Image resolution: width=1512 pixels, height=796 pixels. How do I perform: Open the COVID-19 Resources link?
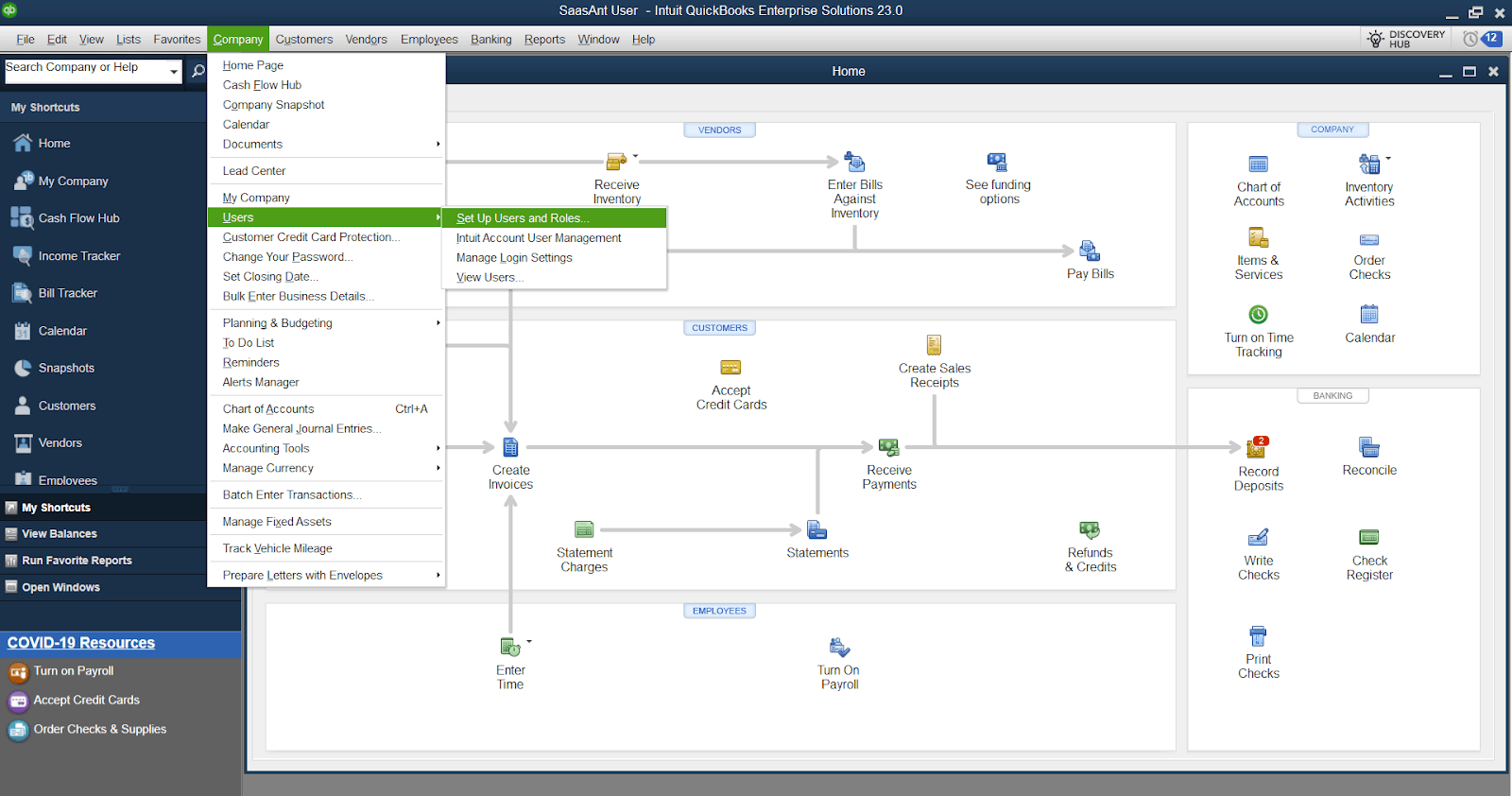click(x=81, y=643)
